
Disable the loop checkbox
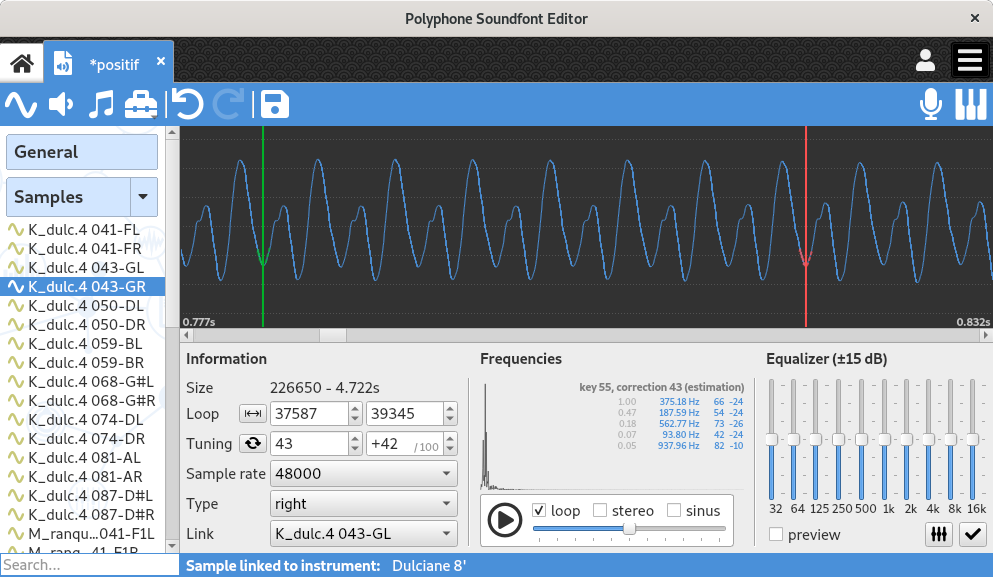[x=540, y=510]
